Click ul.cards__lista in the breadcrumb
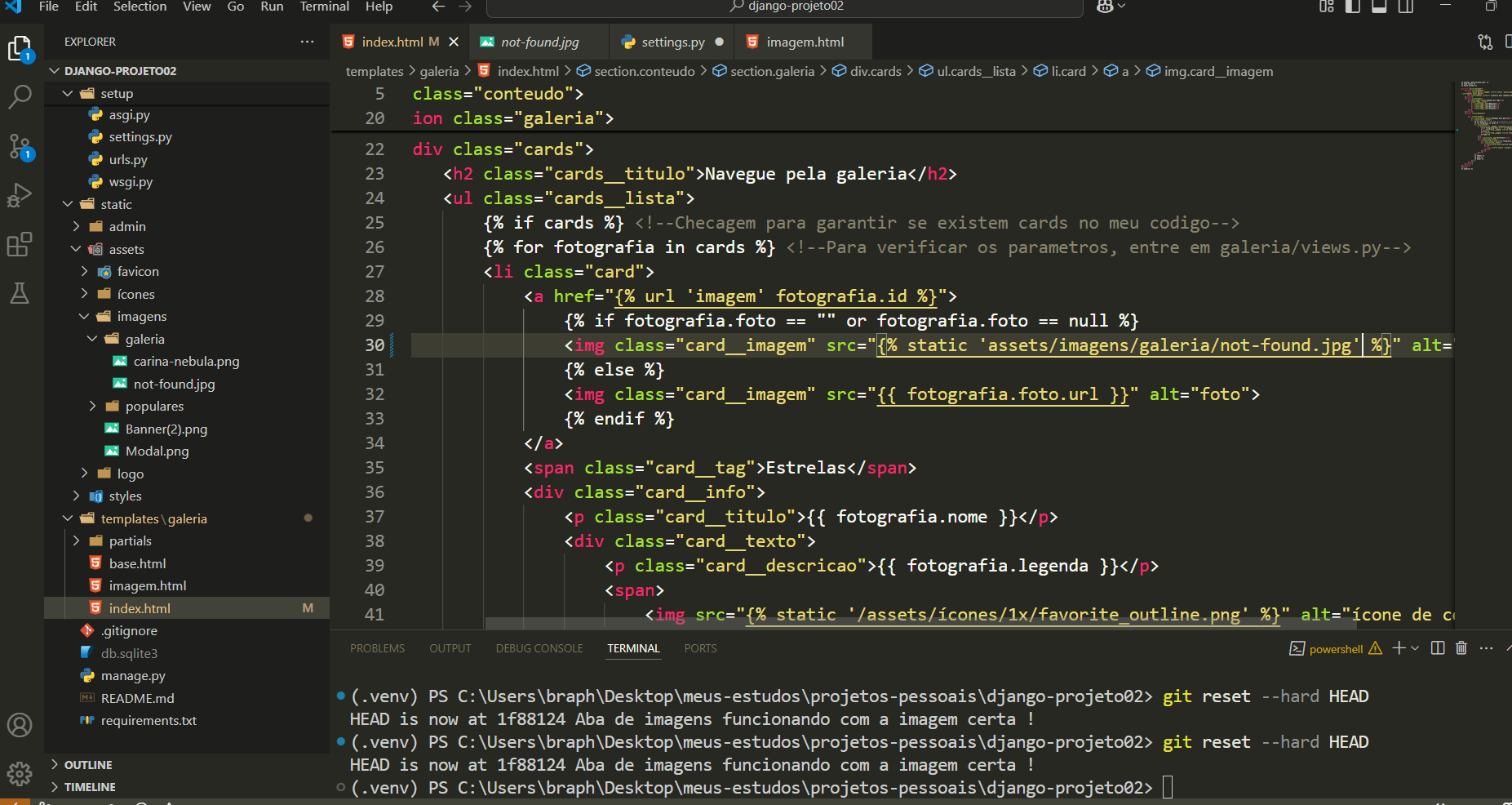 [967, 71]
